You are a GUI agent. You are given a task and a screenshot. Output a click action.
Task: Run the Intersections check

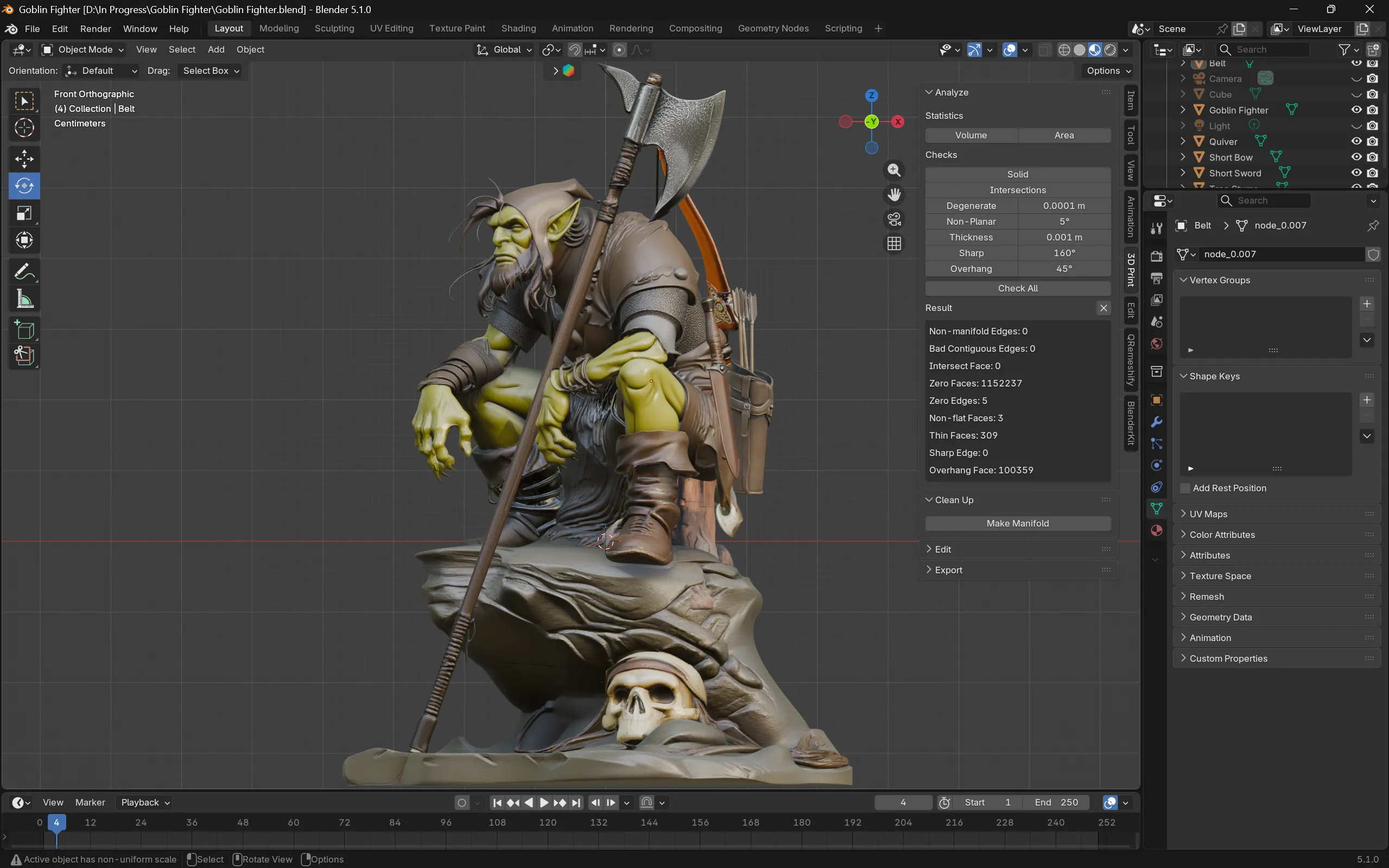click(1018, 190)
